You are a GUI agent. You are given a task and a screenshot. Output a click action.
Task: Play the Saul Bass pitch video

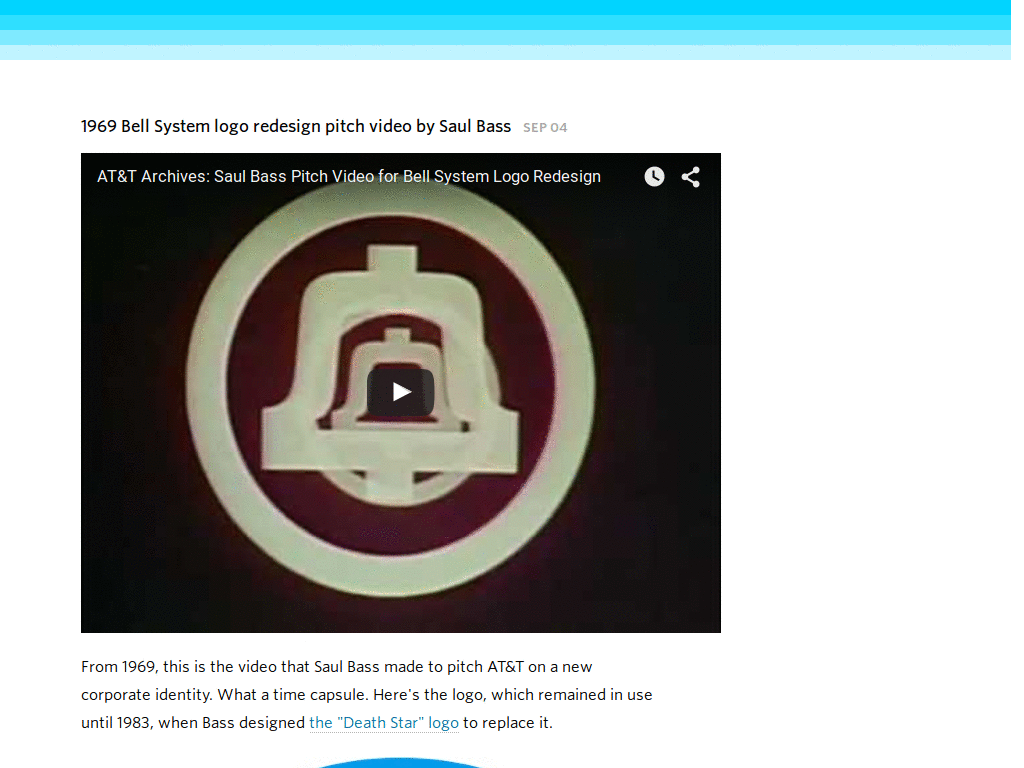(400, 392)
